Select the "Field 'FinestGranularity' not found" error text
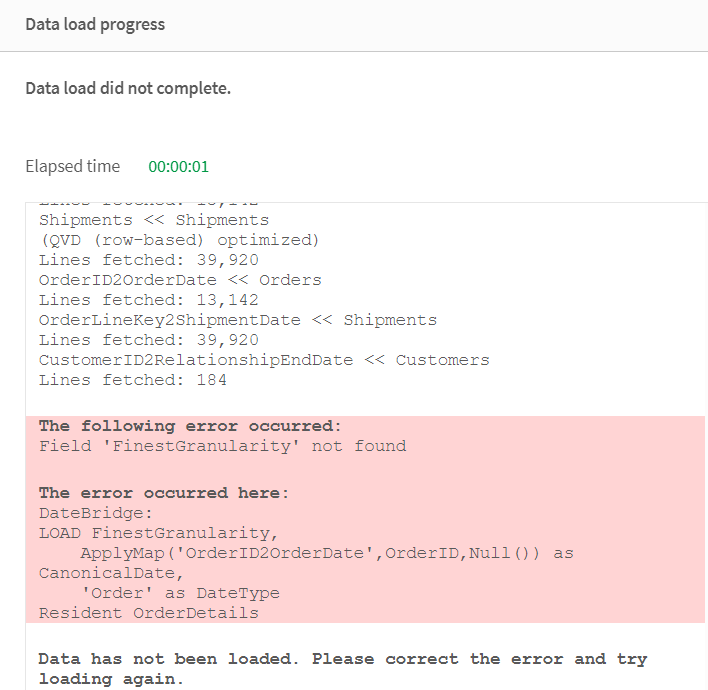This screenshot has width=708, height=690. [x=222, y=446]
